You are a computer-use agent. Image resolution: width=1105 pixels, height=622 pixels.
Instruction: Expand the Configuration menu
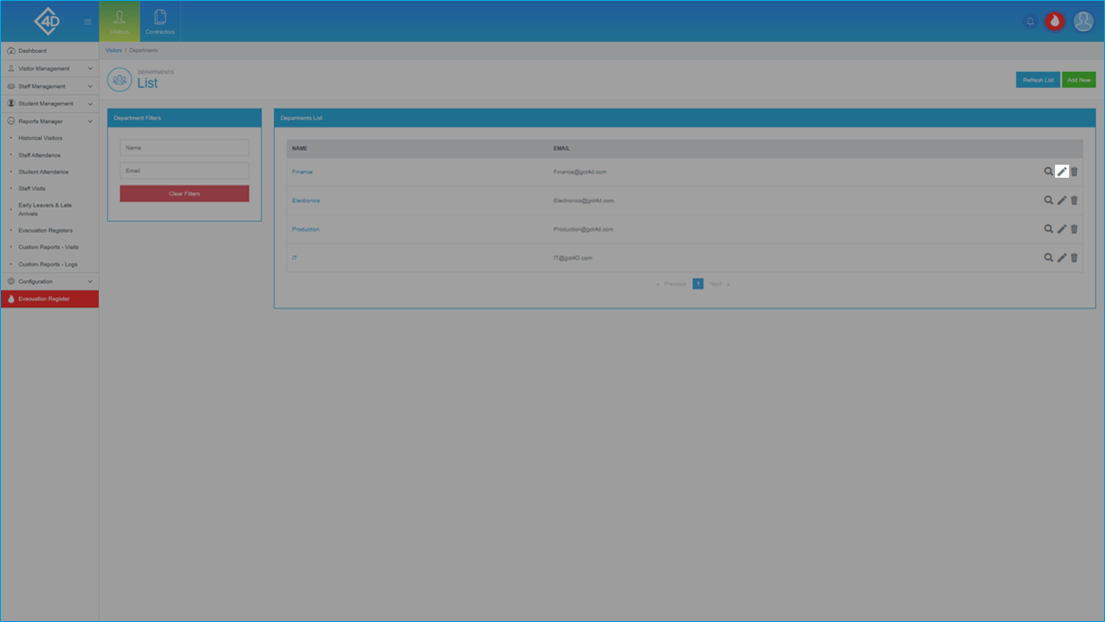click(x=49, y=281)
